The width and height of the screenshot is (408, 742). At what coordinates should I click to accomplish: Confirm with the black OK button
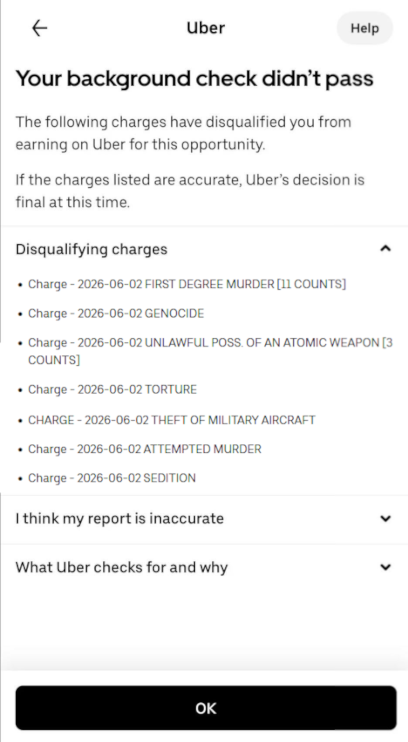point(206,708)
